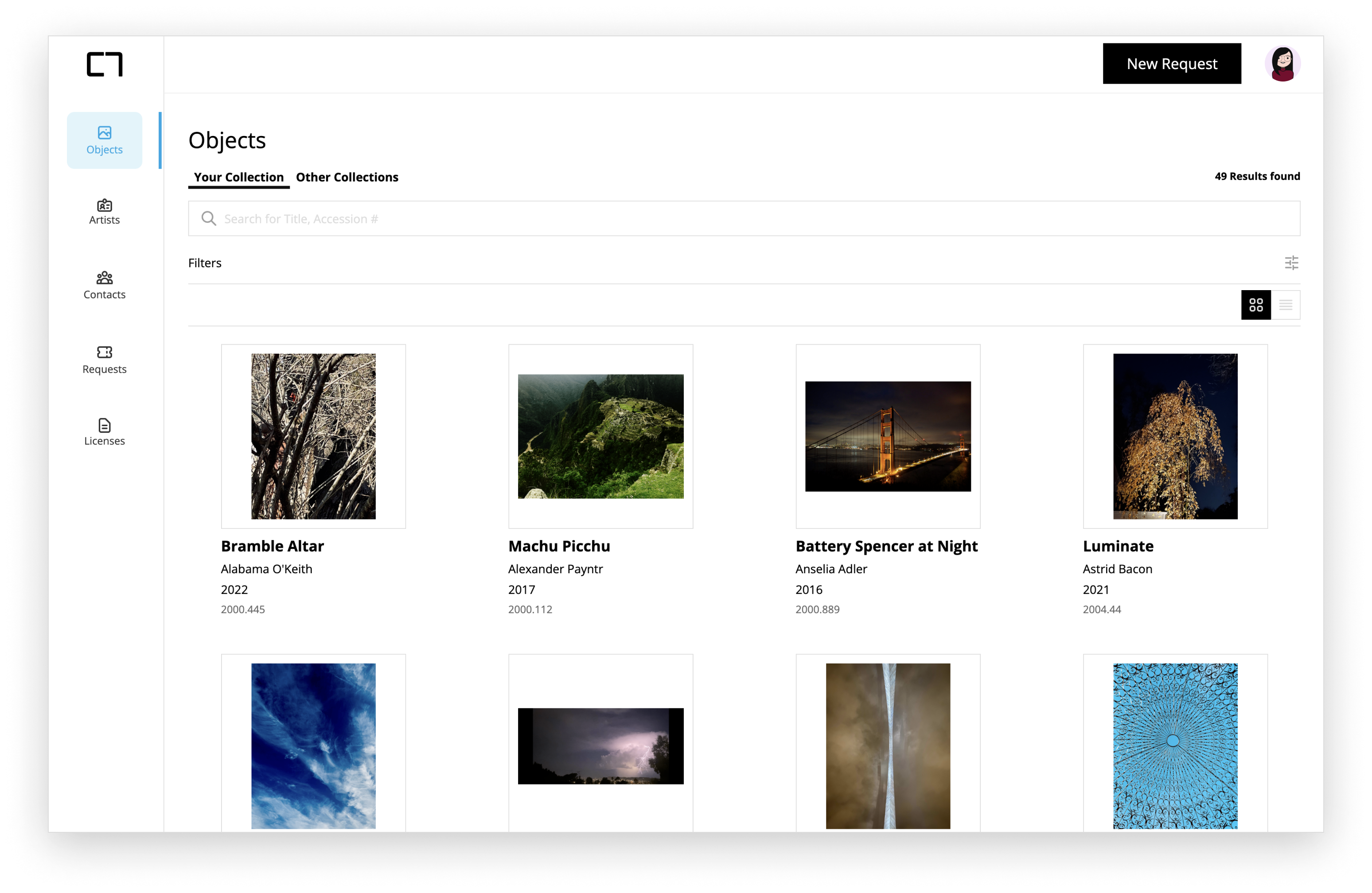This screenshot has width=1372, height=893.
Task: Click accession number 2000.889
Action: coord(818,609)
